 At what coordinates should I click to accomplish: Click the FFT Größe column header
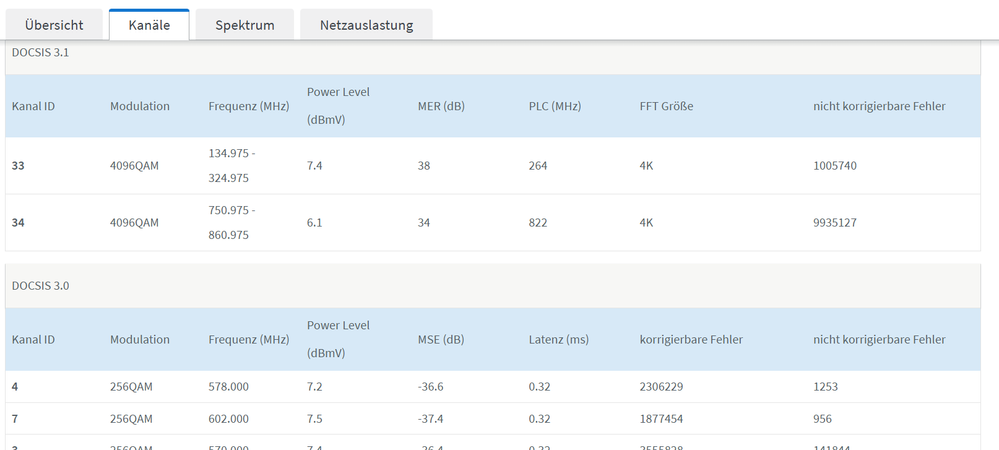click(x=666, y=106)
